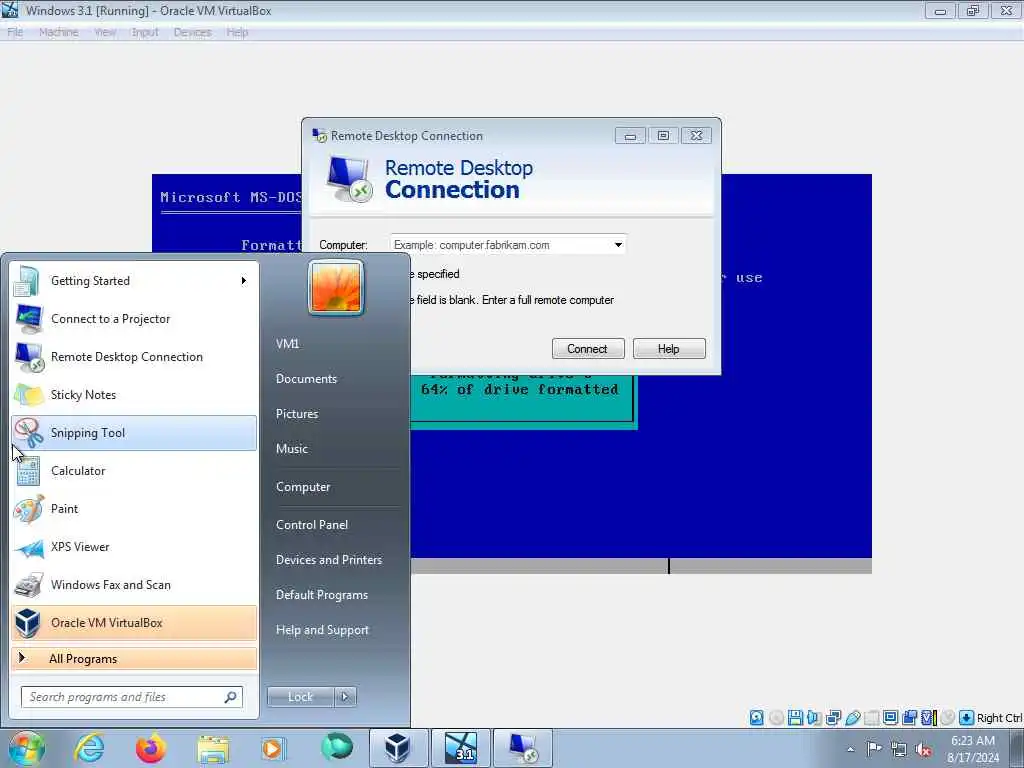Screen dimensions: 1024x768
Task: Open Windows Media Player from the taskbar
Action: pyautogui.click(x=274, y=748)
